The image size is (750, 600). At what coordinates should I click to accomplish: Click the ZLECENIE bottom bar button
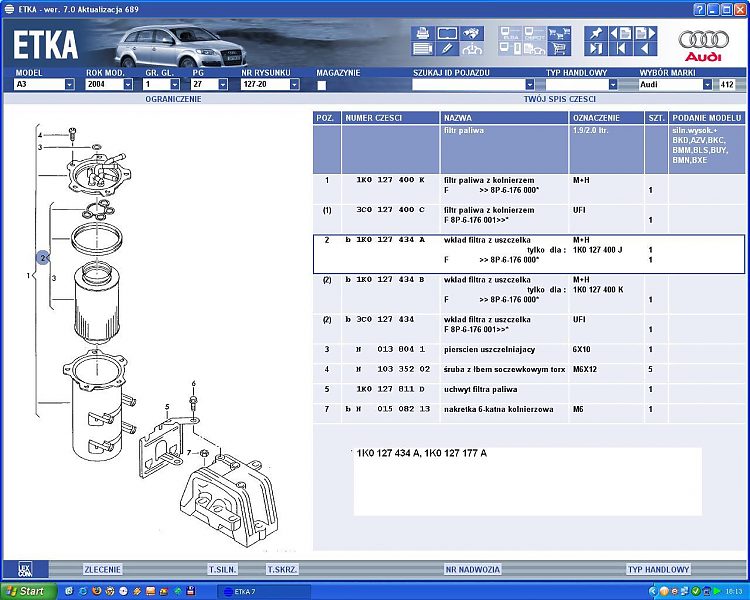[102, 569]
